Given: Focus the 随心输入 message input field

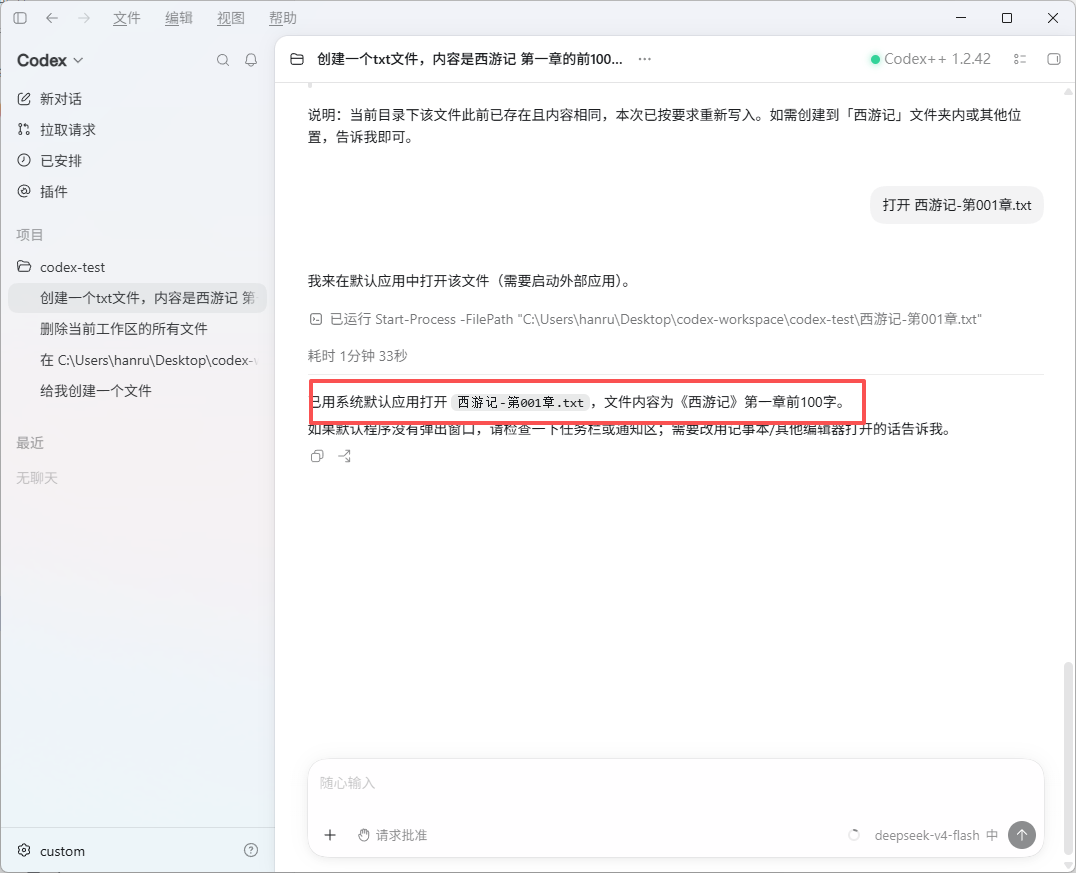Looking at the screenshot, I should (675, 783).
